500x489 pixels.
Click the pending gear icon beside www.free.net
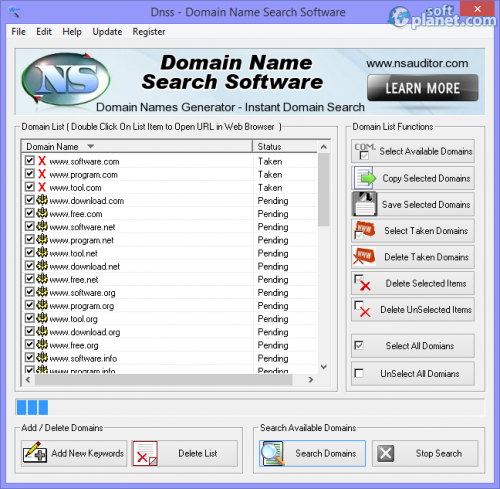[42, 279]
